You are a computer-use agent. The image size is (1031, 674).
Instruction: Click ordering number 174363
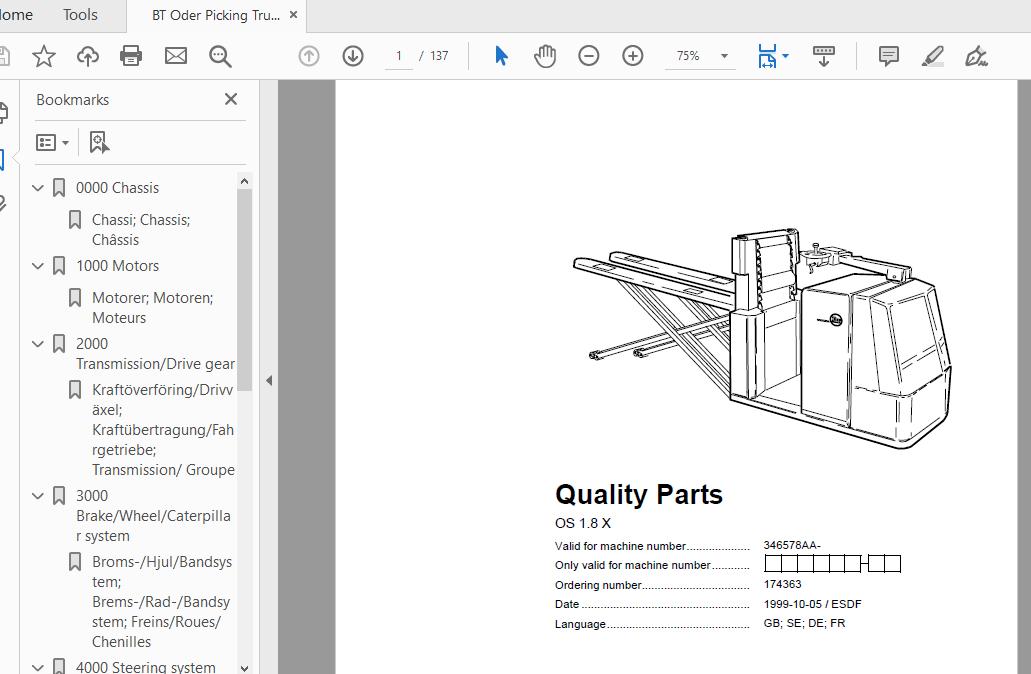(782, 584)
